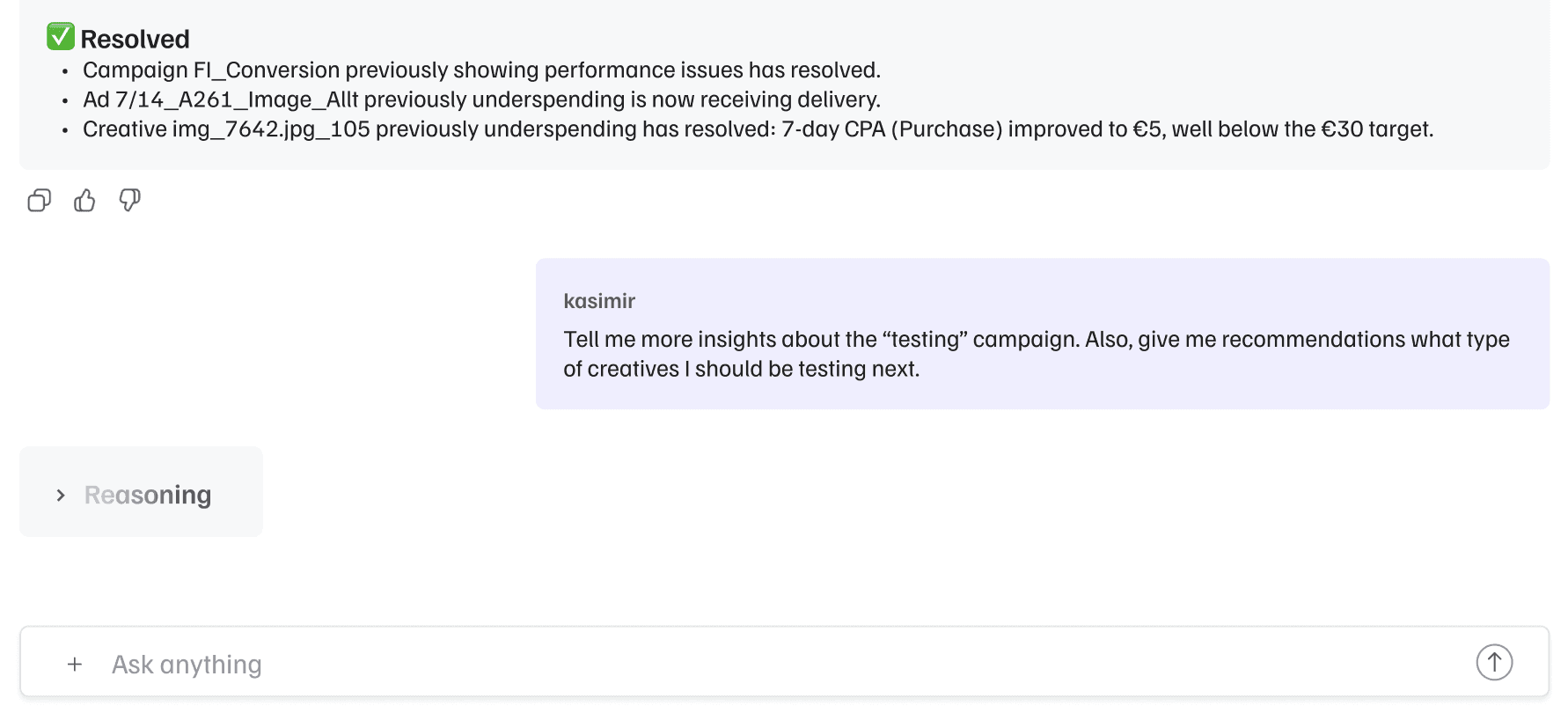Click the plus attachment icon

[x=75, y=665]
